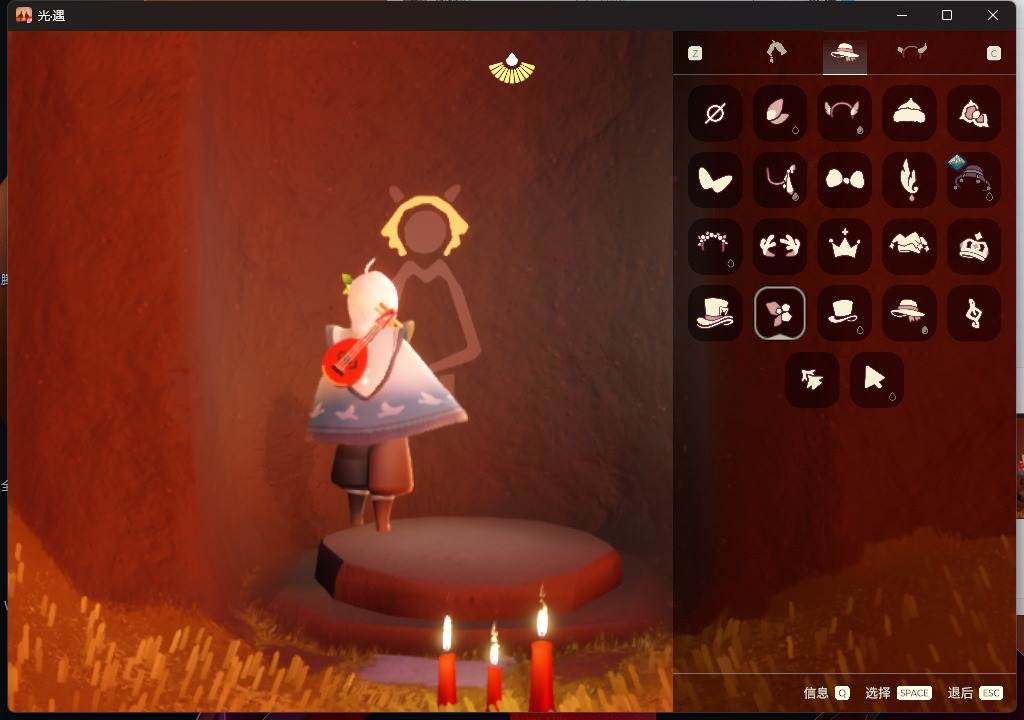Switch to the hairstyle category tab

[x=776, y=52]
